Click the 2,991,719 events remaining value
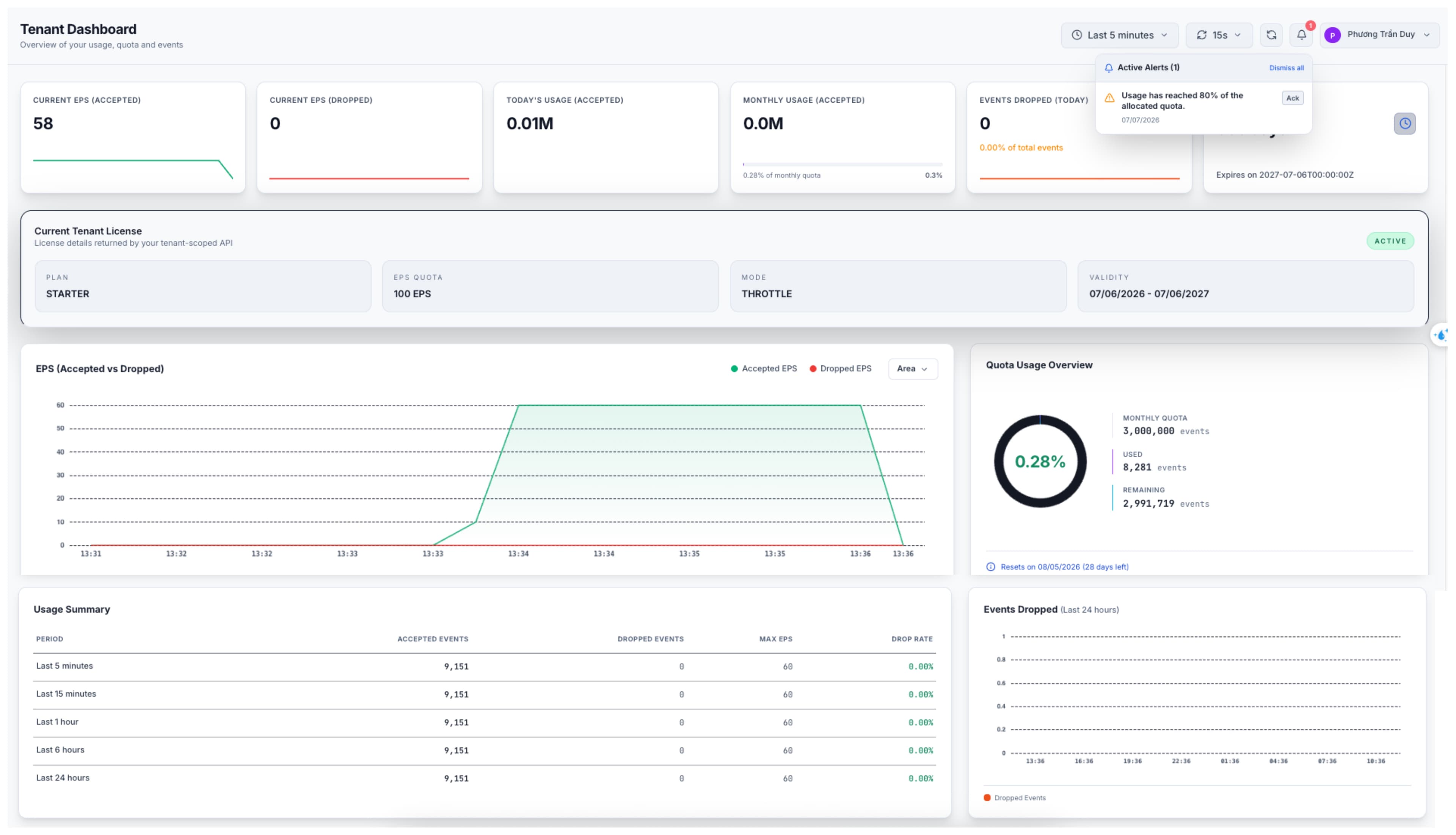This screenshot has width=1456, height=835. 1166,503
